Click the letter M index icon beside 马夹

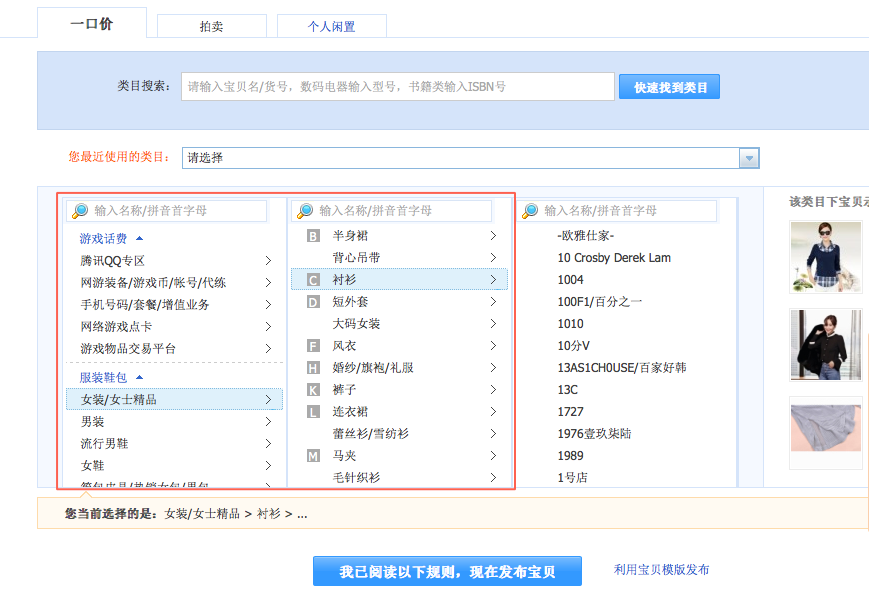click(x=313, y=456)
